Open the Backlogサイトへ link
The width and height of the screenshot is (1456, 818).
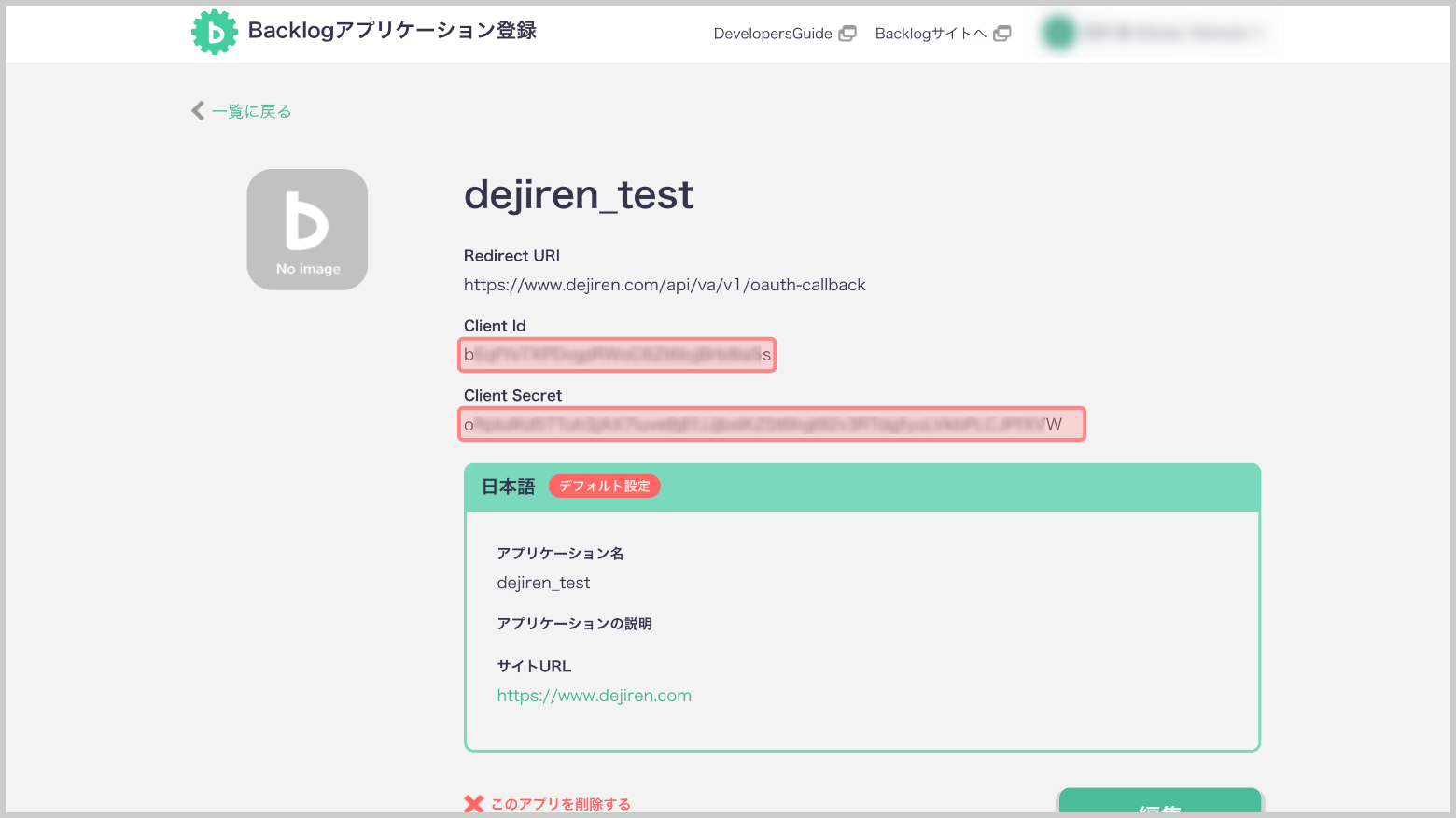931,34
